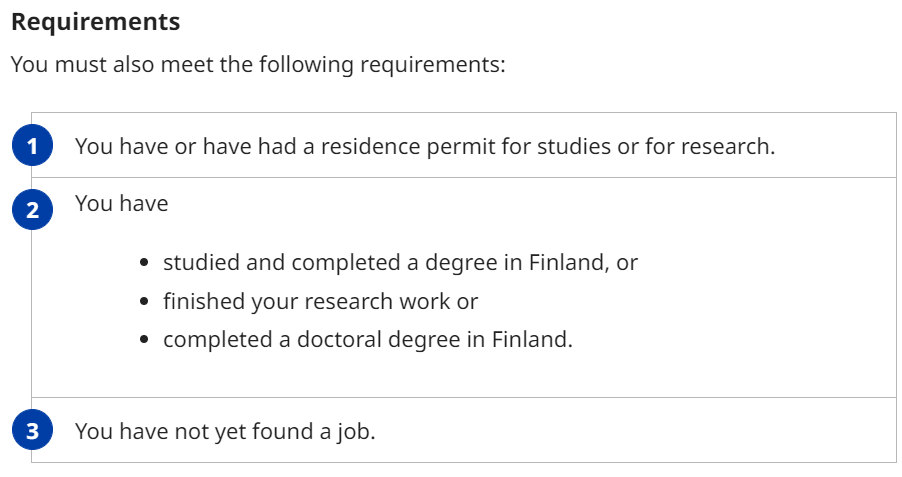The width and height of the screenshot is (902, 477).
Task: Click the "Requirements" heading
Action: click(96, 21)
